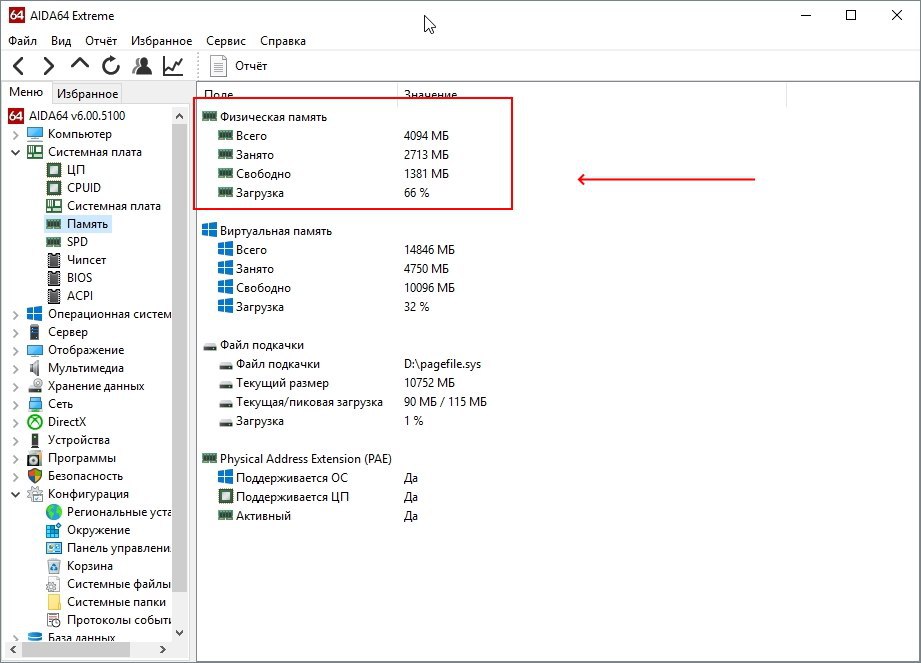Open Протоколы событий tree item
921x663 pixels.
point(109,620)
